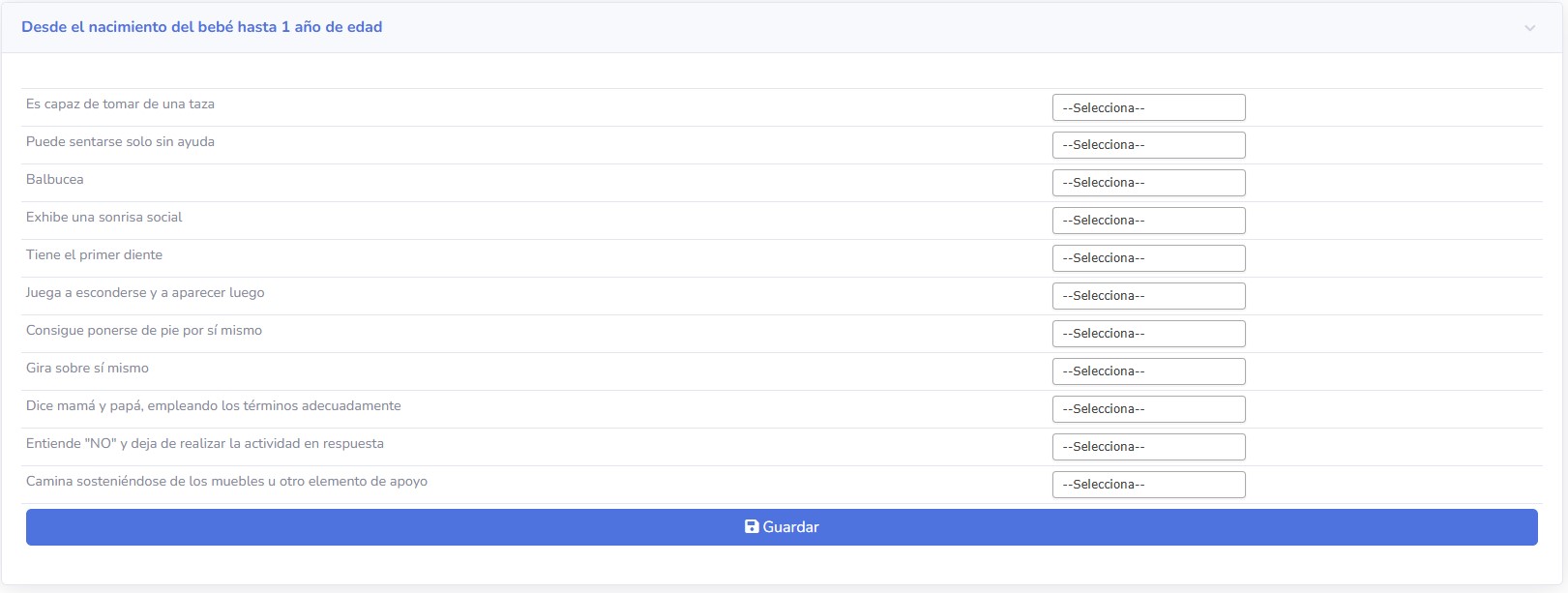Open dropdown for 'Es capaz de tomar de una taza'

point(1148,107)
